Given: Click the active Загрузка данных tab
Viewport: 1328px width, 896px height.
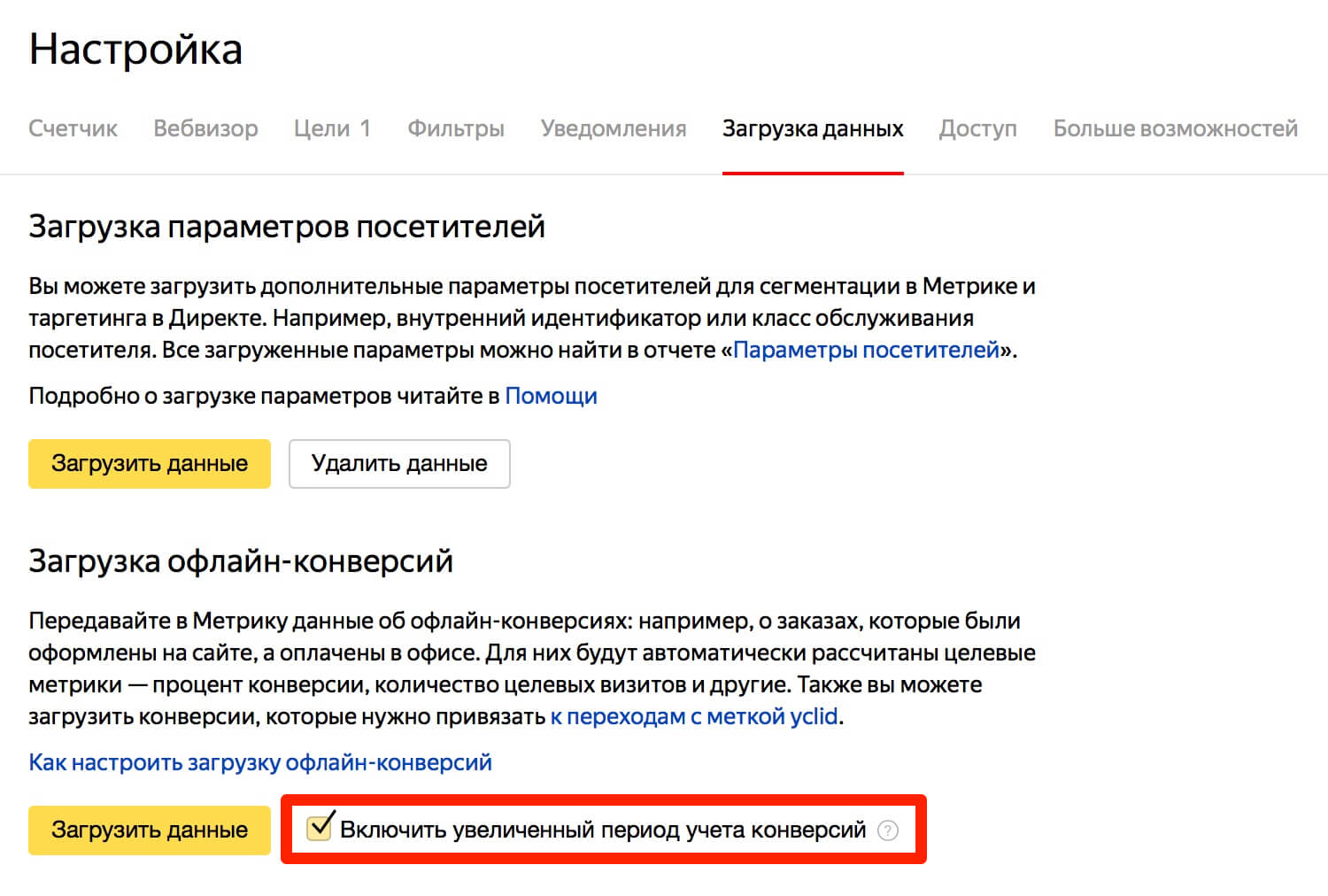Looking at the screenshot, I should point(812,128).
